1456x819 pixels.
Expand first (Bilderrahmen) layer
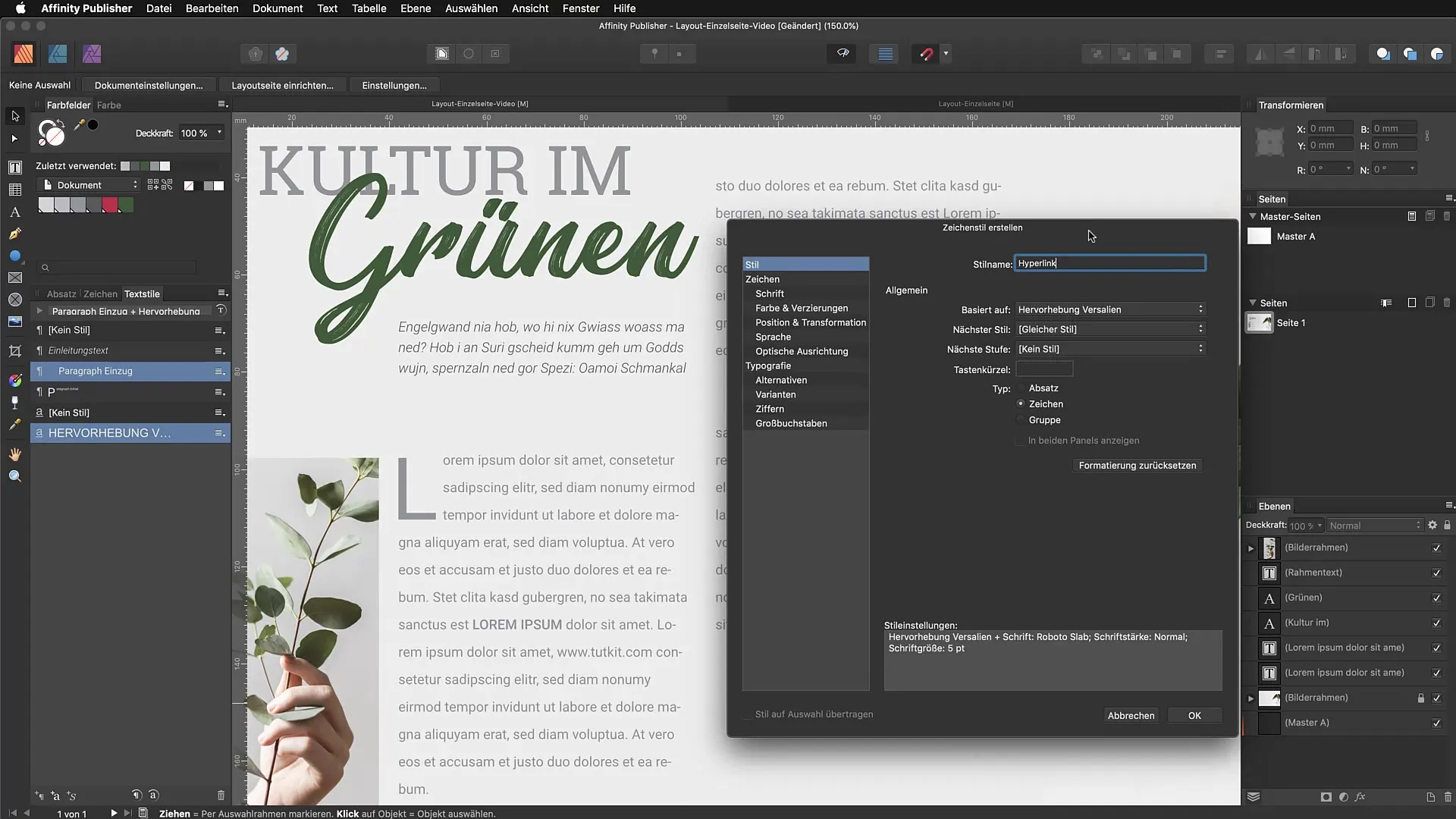(1251, 548)
